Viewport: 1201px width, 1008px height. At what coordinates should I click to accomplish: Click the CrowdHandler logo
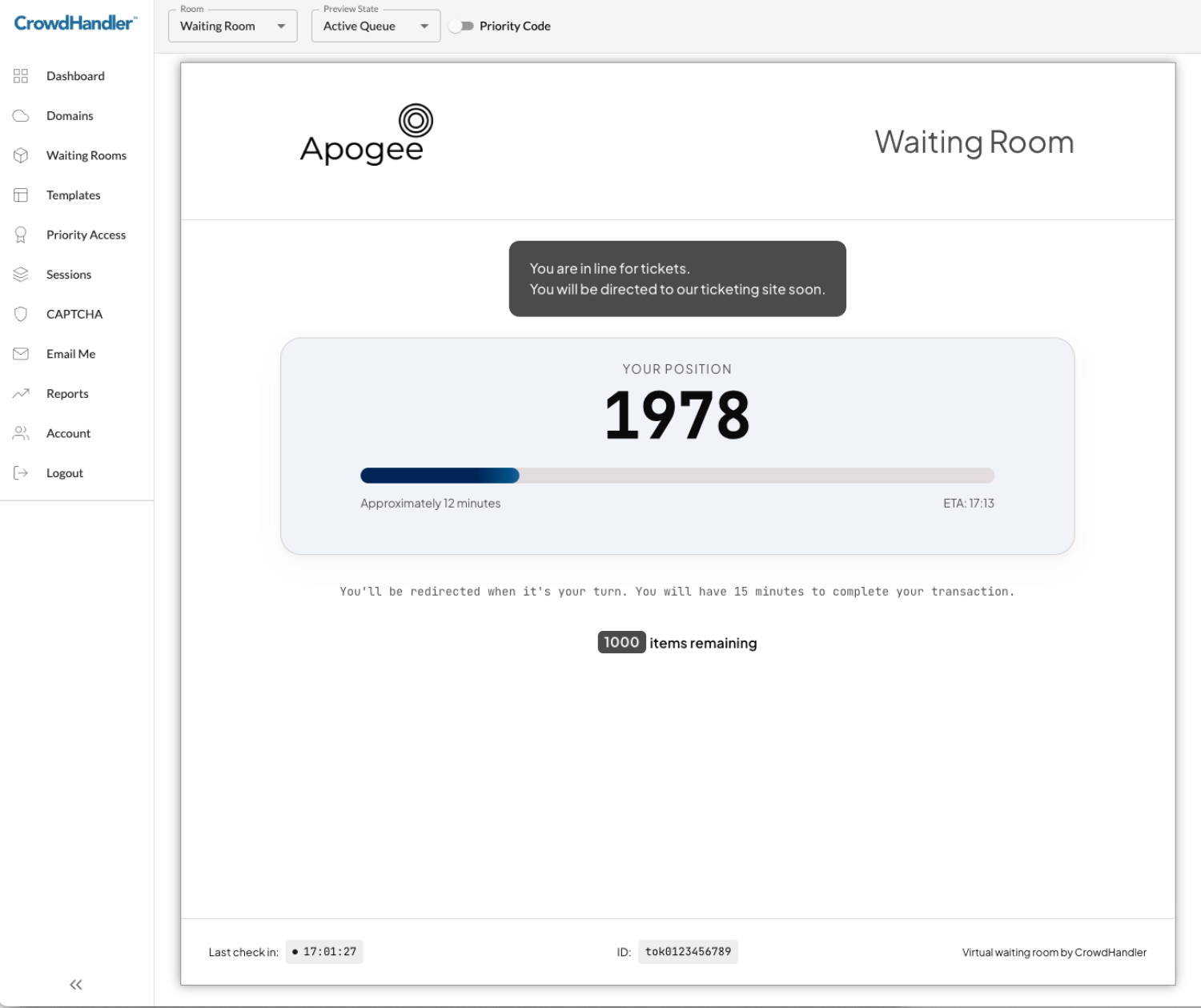point(75,23)
